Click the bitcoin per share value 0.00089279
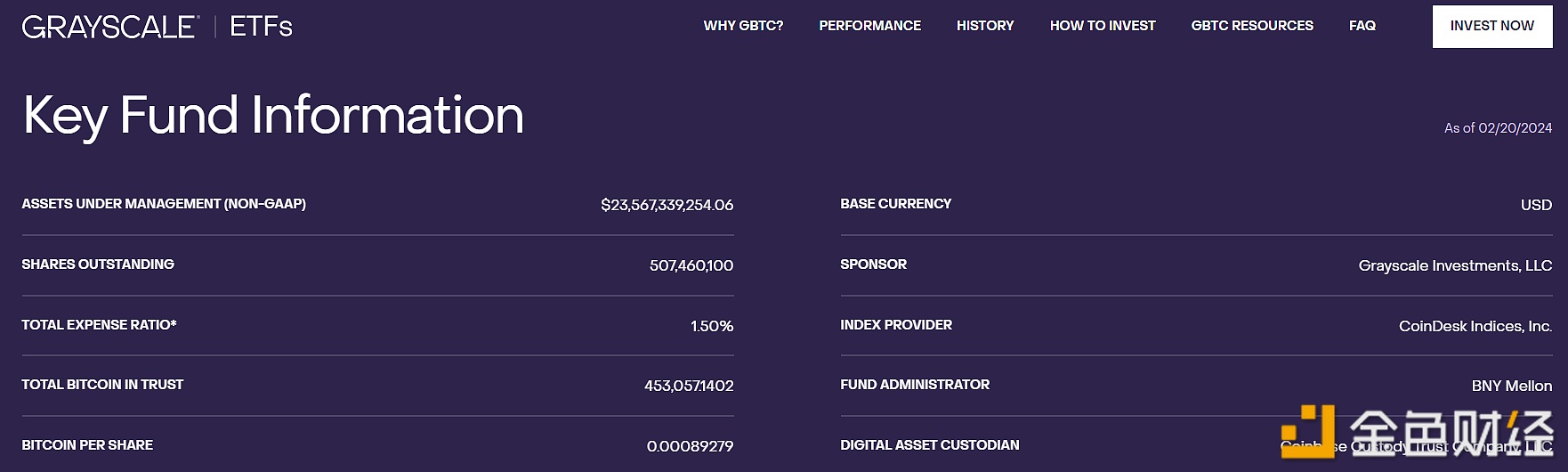 pyautogui.click(x=690, y=446)
